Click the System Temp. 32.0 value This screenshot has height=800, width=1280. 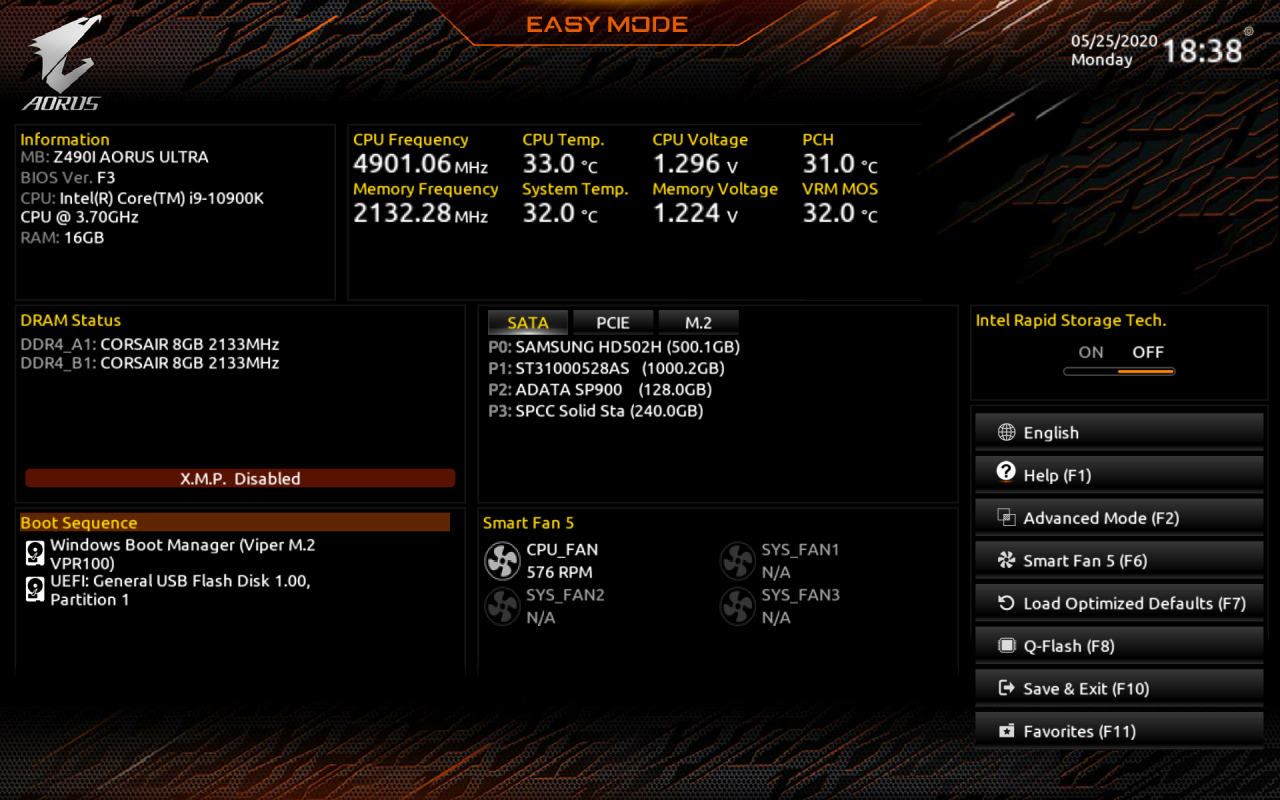pyautogui.click(x=559, y=213)
